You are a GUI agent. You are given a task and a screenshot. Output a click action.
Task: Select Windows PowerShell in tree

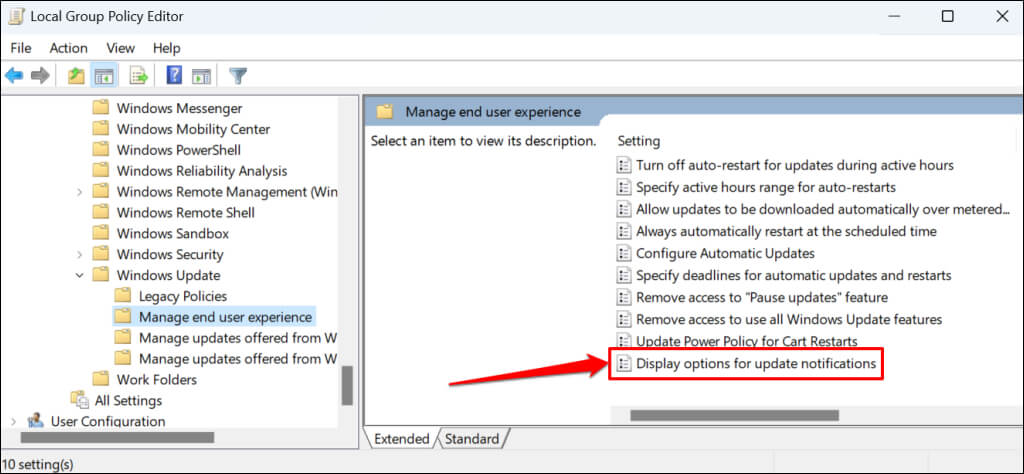(x=179, y=150)
